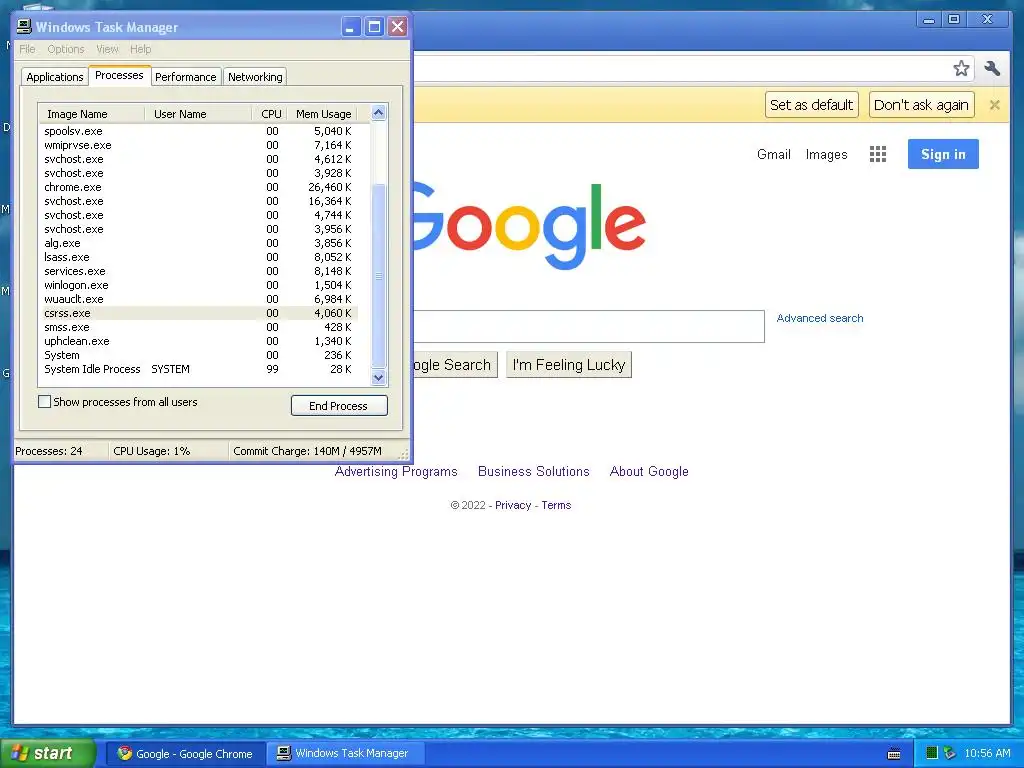Viewport: 1024px width, 768px height.
Task: Select the wuauclt.exe process row
Action: pyautogui.click(x=198, y=299)
